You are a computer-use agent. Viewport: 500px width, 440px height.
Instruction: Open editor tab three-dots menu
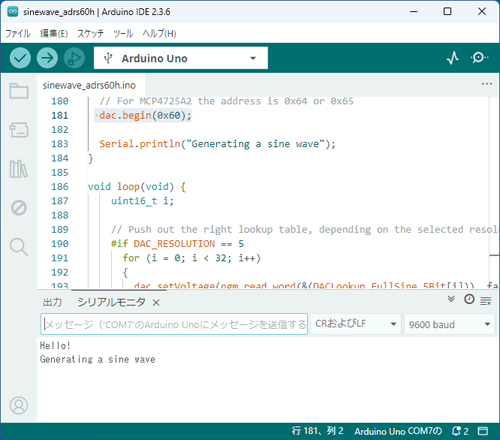(487, 84)
